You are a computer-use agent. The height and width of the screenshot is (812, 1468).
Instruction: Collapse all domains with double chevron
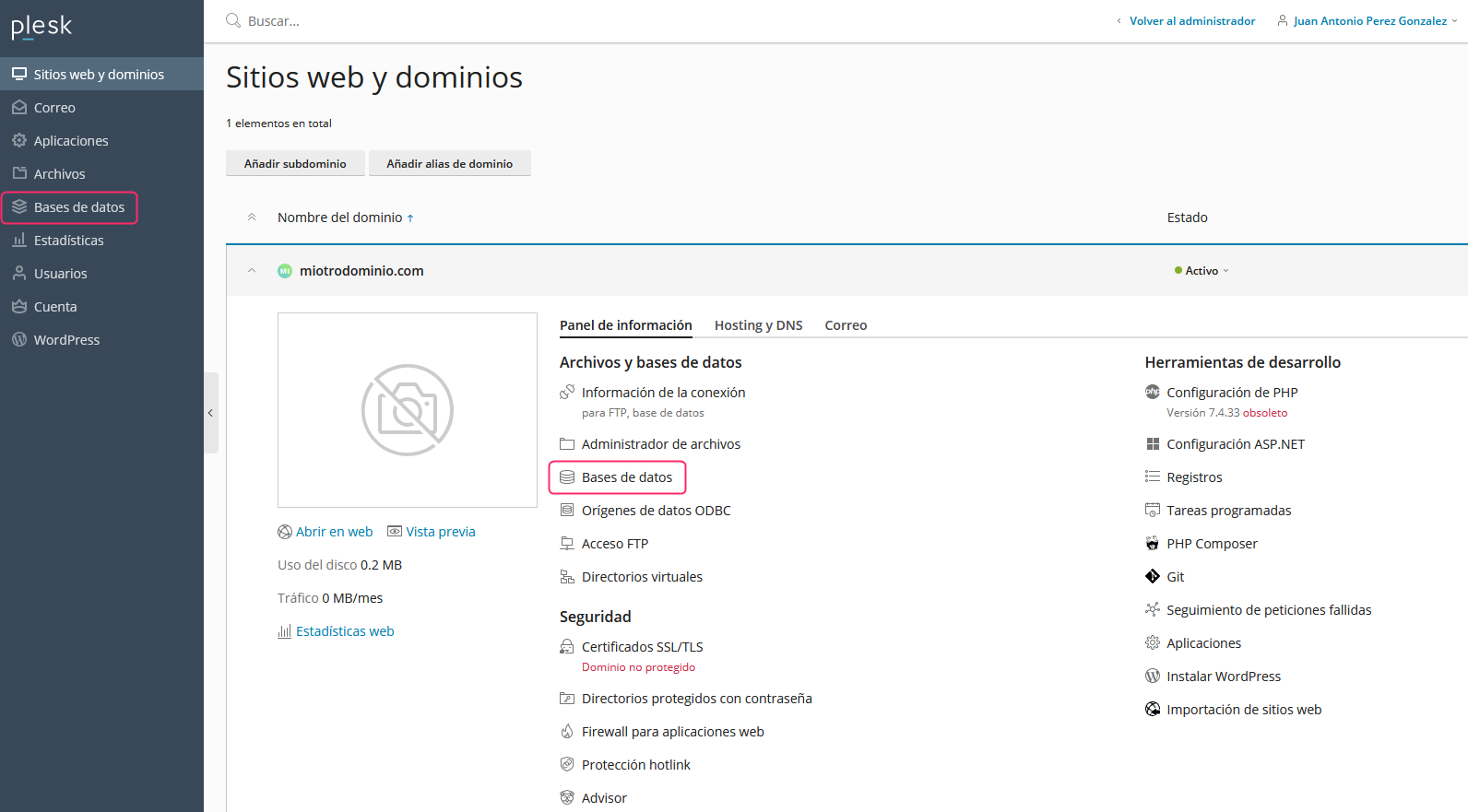252,218
